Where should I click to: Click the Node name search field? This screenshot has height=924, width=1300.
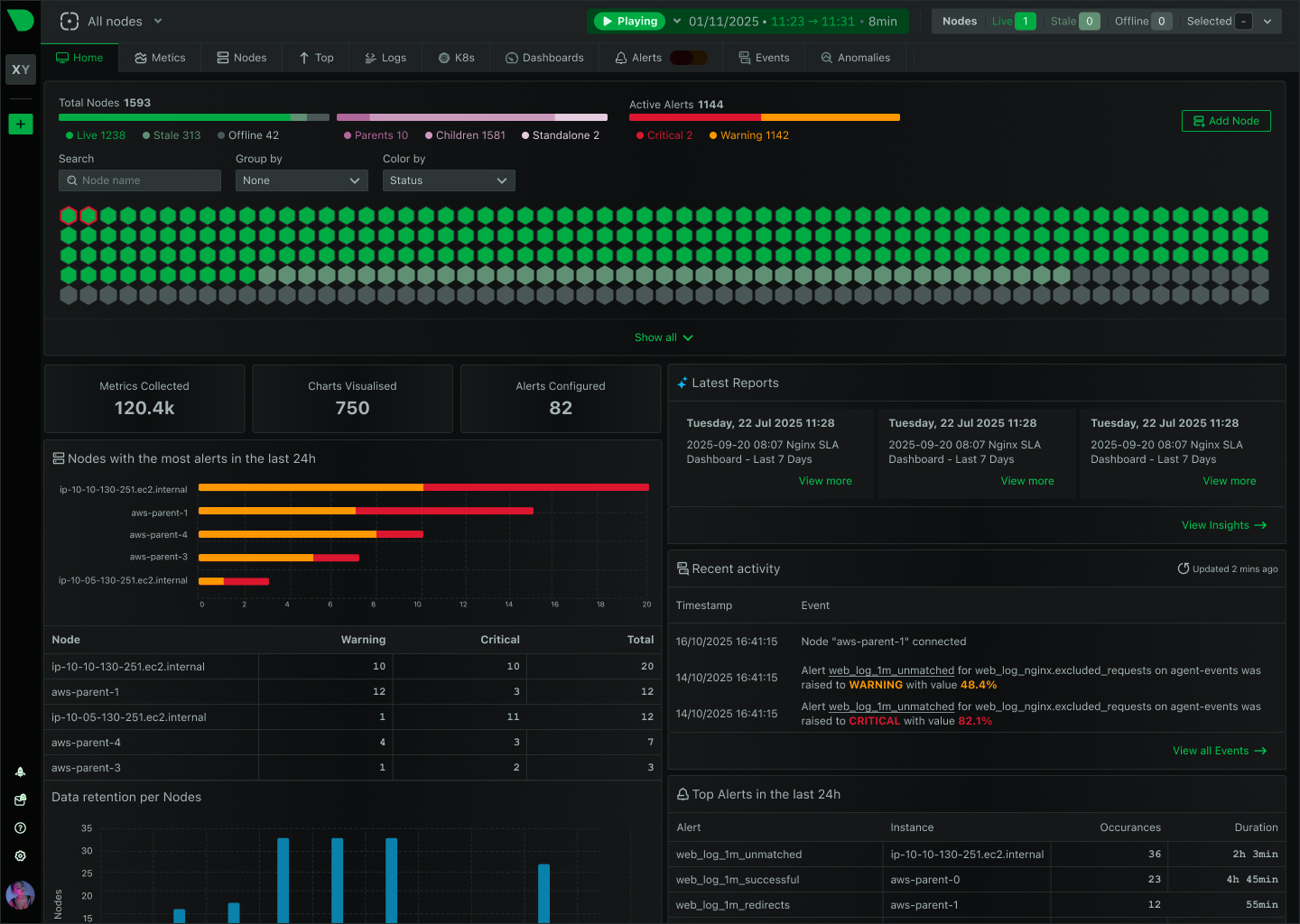tap(139, 180)
